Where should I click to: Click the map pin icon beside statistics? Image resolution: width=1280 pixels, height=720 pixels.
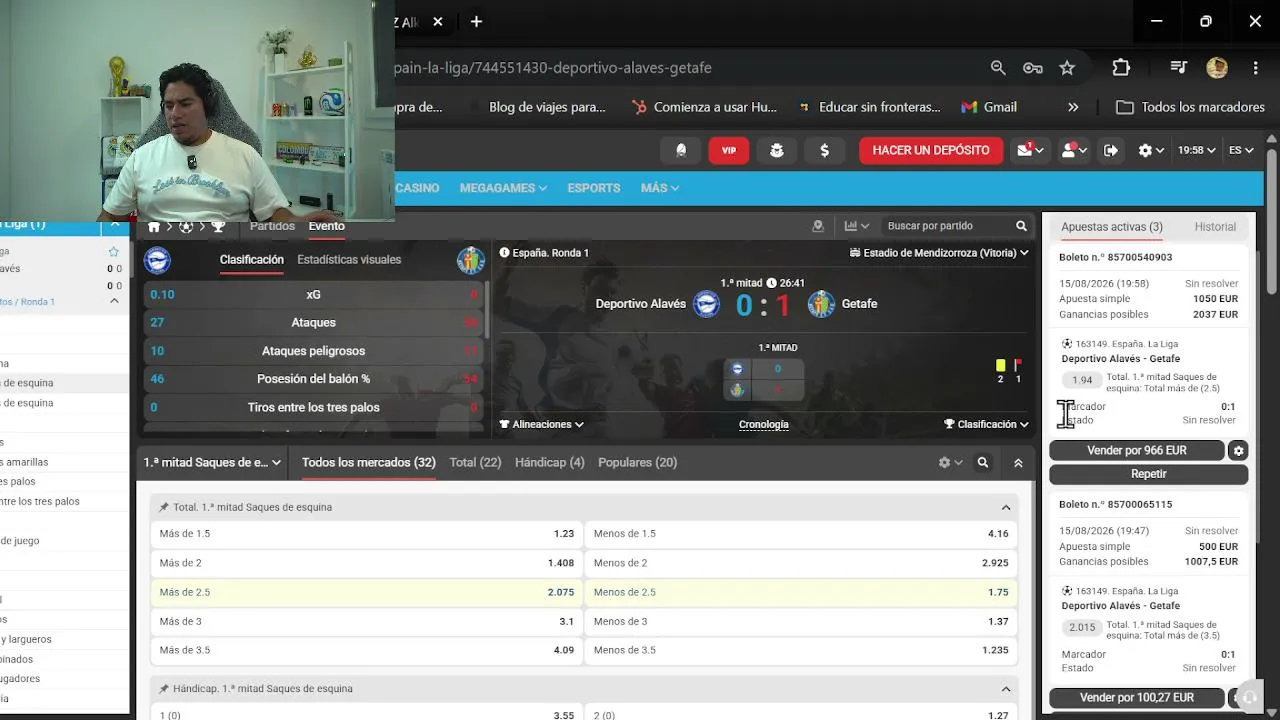click(x=818, y=226)
